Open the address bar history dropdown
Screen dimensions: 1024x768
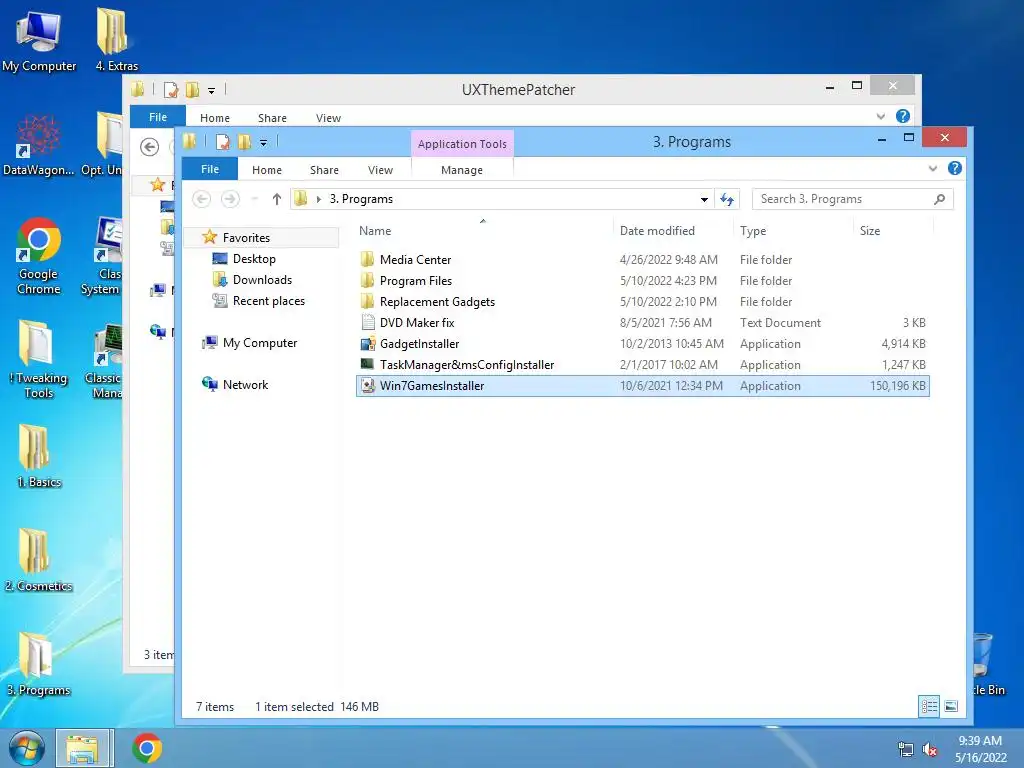tap(704, 199)
